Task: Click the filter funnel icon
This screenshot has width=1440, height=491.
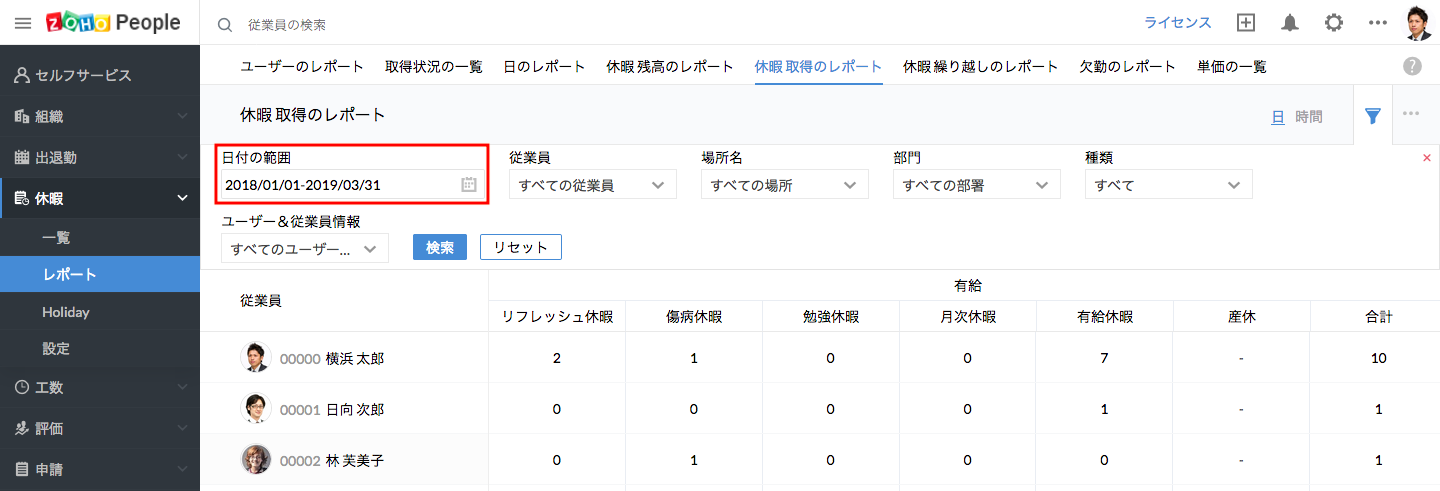Action: (1373, 116)
